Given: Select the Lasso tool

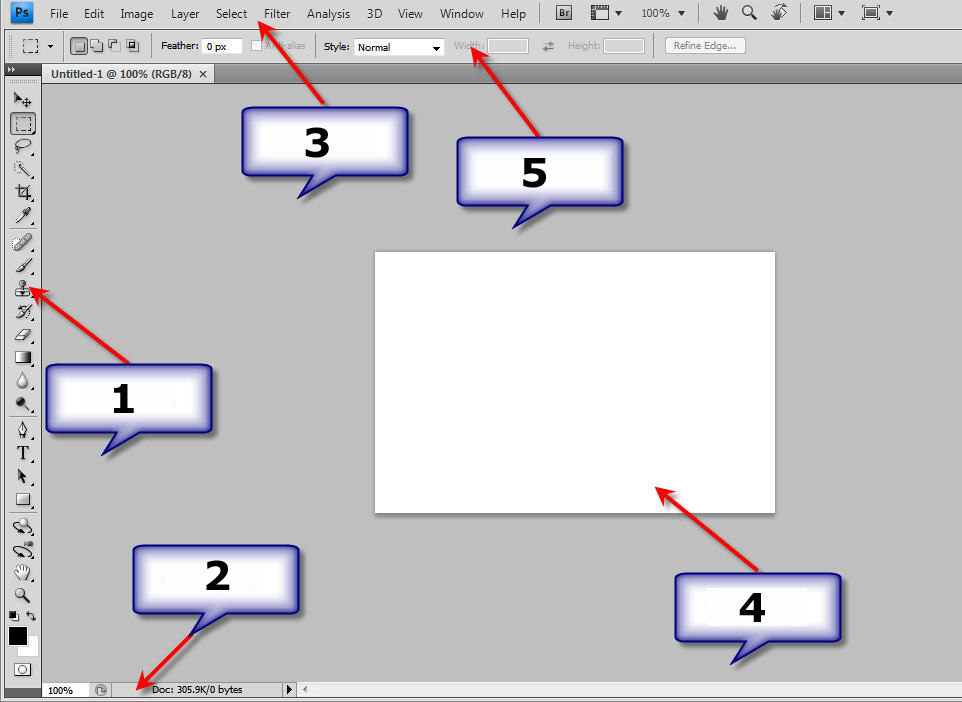Looking at the screenshot, I should pos(23,146).
